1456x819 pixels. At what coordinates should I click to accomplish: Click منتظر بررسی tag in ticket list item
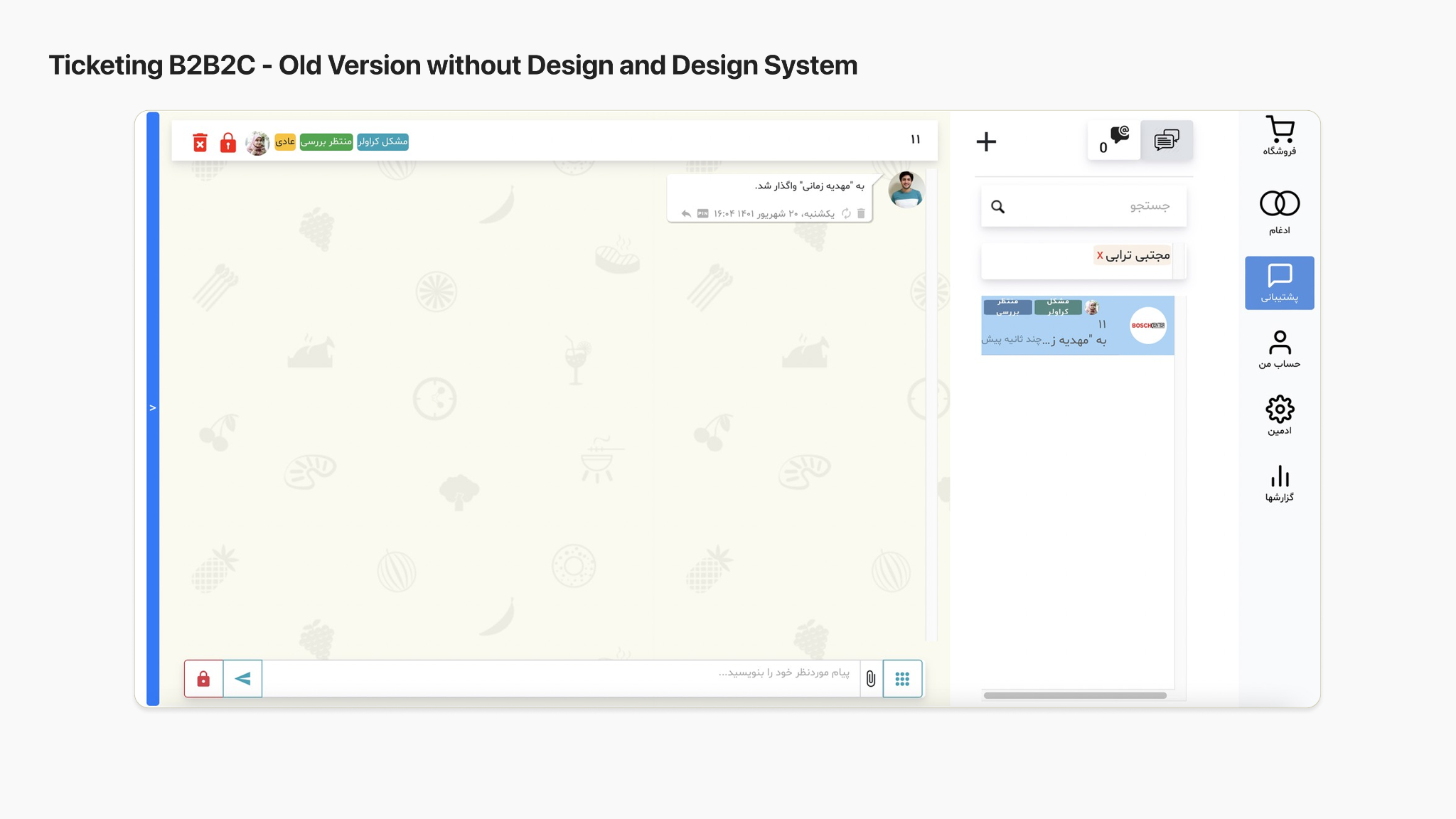1007,306
